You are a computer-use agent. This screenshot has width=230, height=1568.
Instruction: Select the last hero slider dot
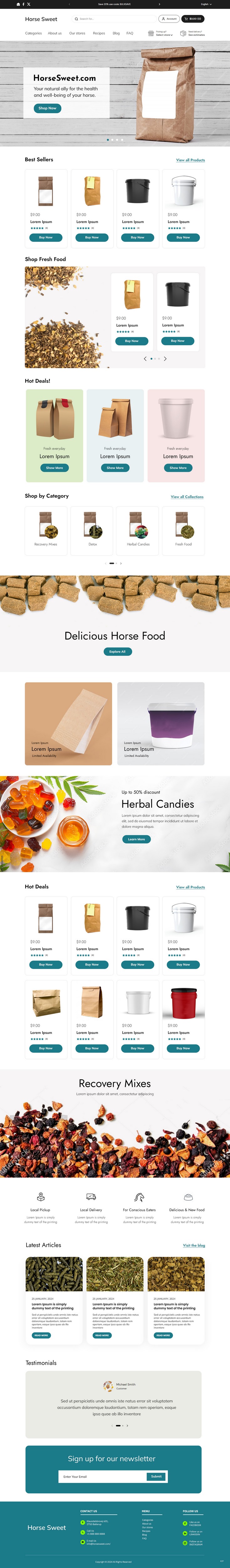click(x=122, y=139)
